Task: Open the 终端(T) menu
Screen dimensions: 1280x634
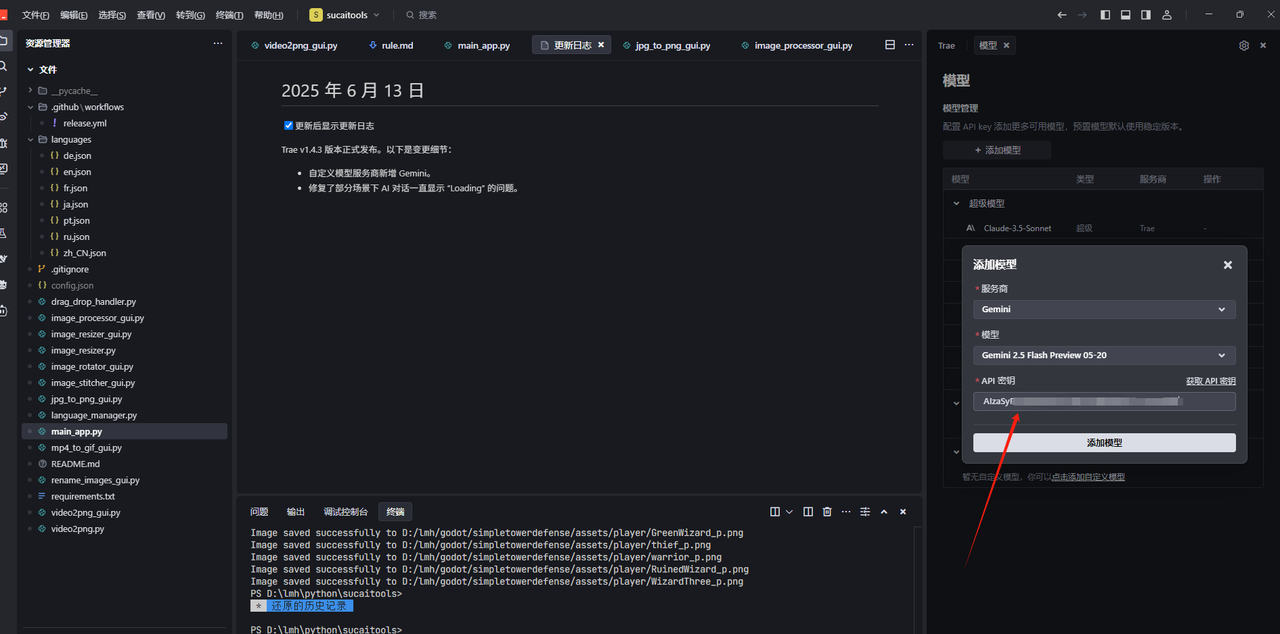Action: point(229,15)
